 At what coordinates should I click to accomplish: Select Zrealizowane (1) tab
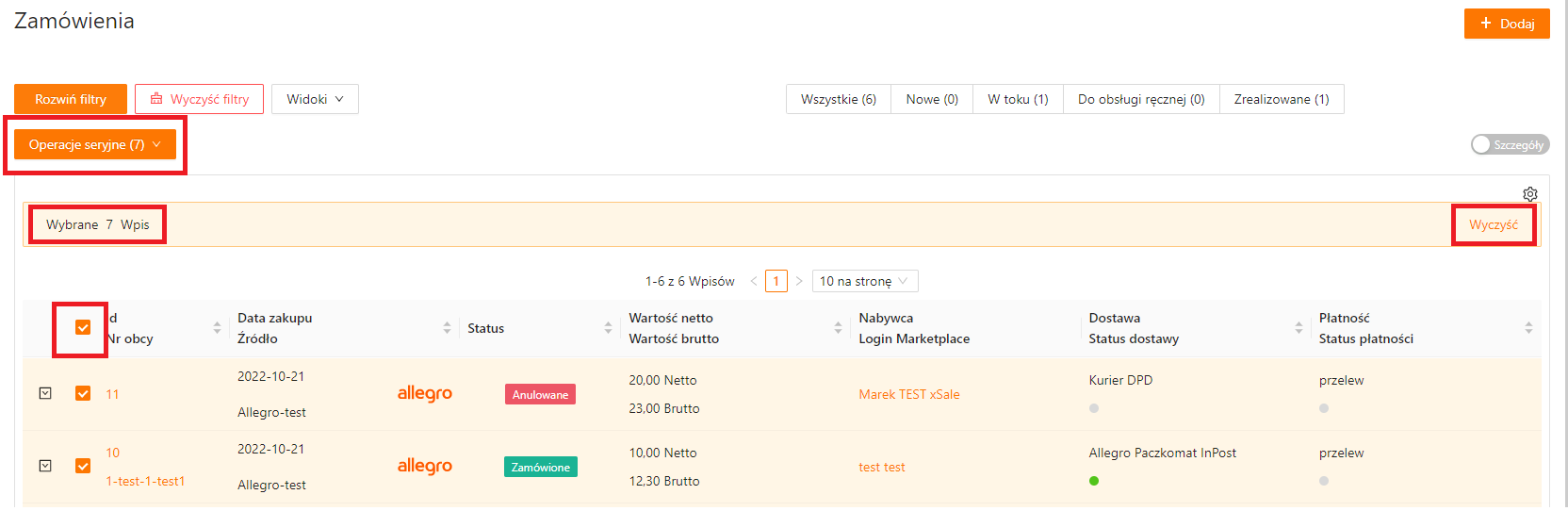coord(1281,99)
